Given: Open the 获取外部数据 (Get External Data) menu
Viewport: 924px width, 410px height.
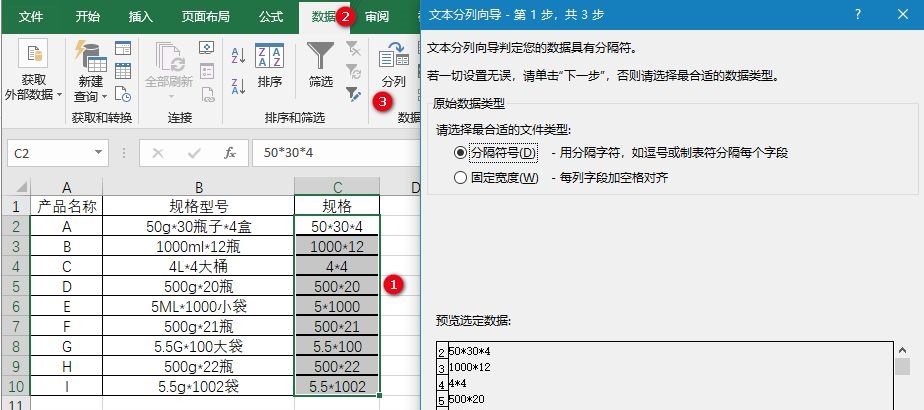Looking at the screenshot, I should click(x=34, y=70).
